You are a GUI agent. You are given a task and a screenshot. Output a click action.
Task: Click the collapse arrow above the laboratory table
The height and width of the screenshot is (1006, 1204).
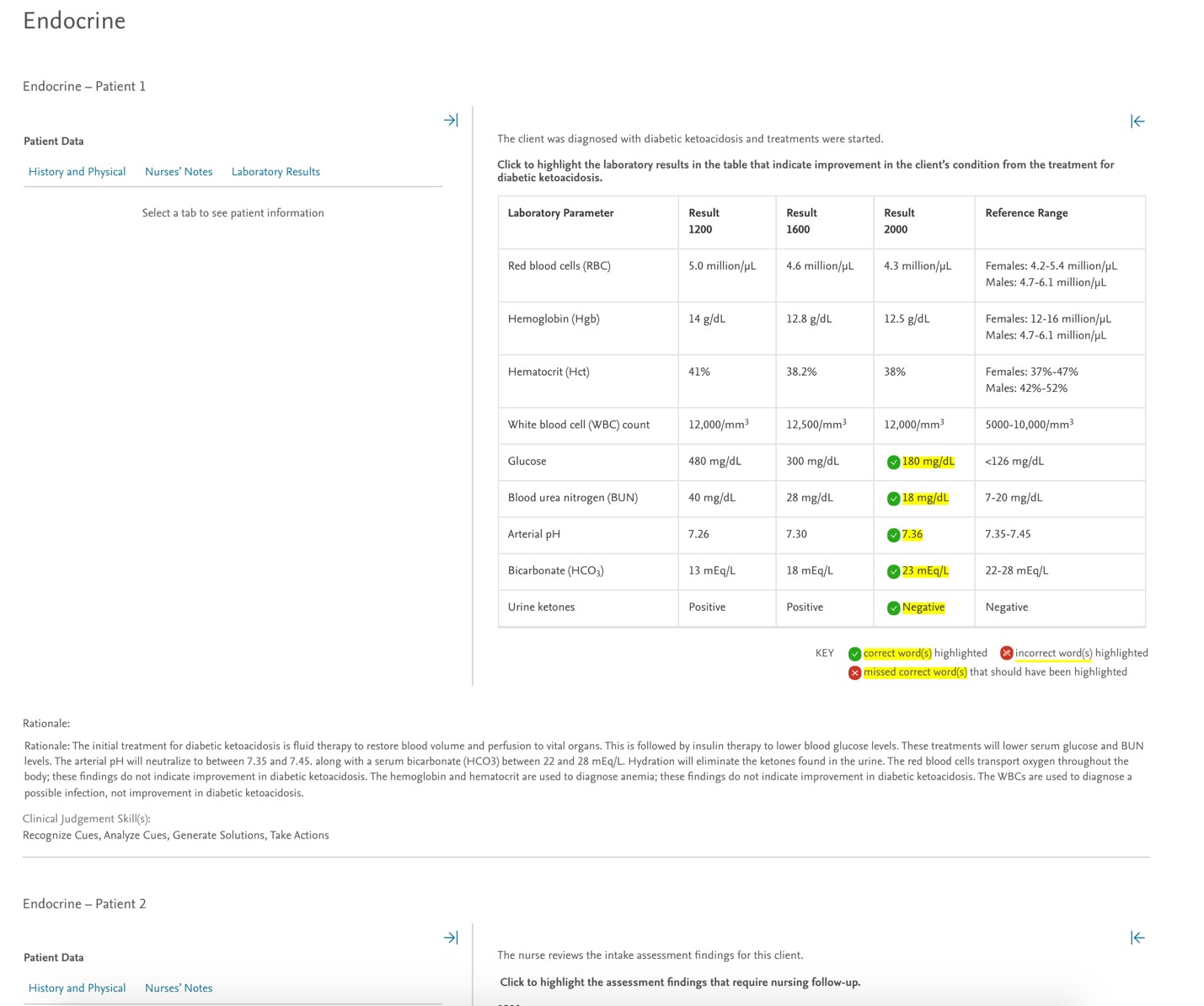click(1137, 121)
